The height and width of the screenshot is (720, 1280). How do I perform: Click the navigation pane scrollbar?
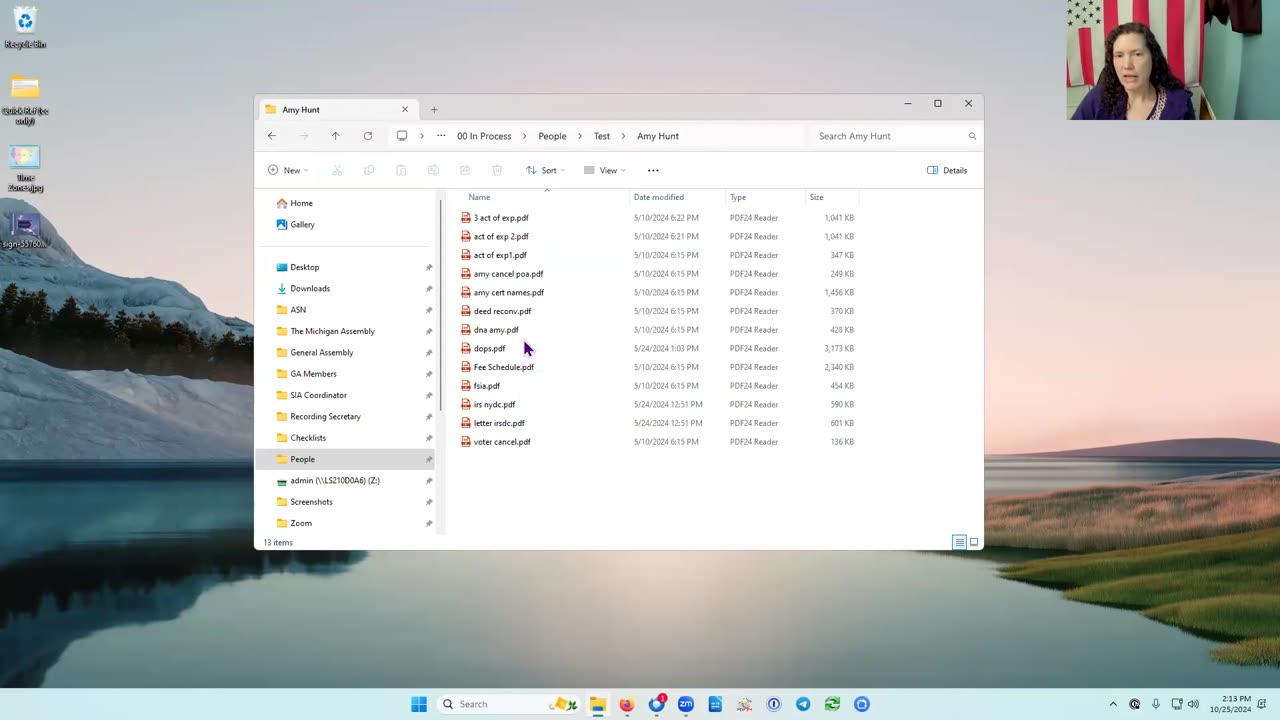pos(440,305)
